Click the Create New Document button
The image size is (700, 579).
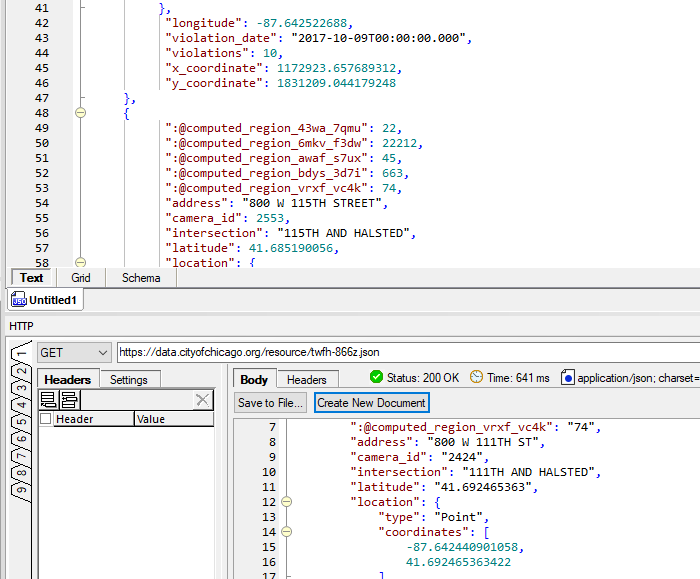[372, 403]
